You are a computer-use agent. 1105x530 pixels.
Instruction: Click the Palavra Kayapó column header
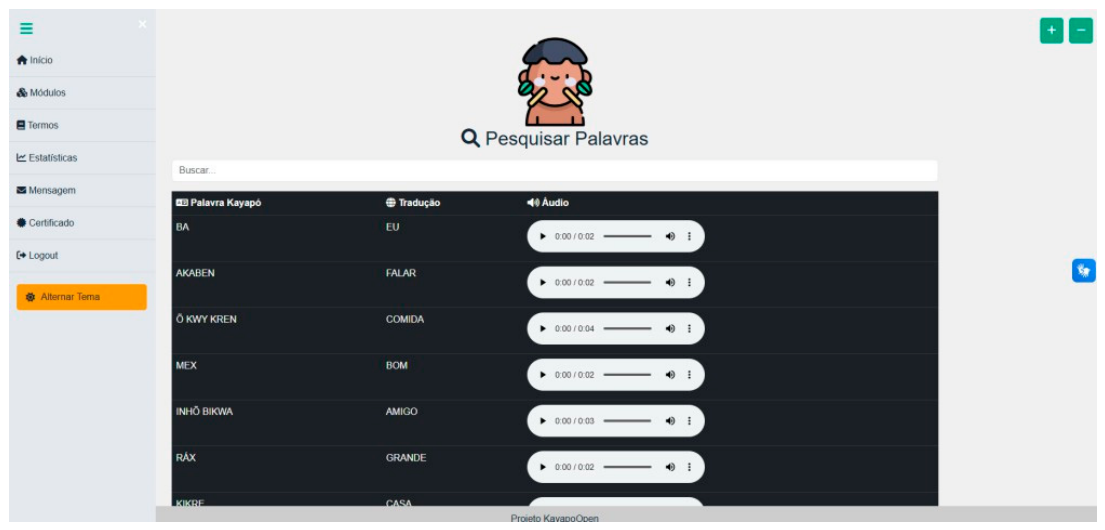218,203
